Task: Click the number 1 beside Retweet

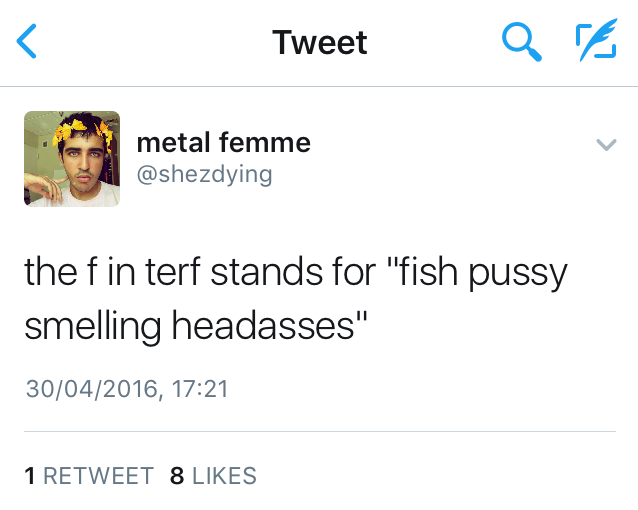Action: [x=30, y=476]
